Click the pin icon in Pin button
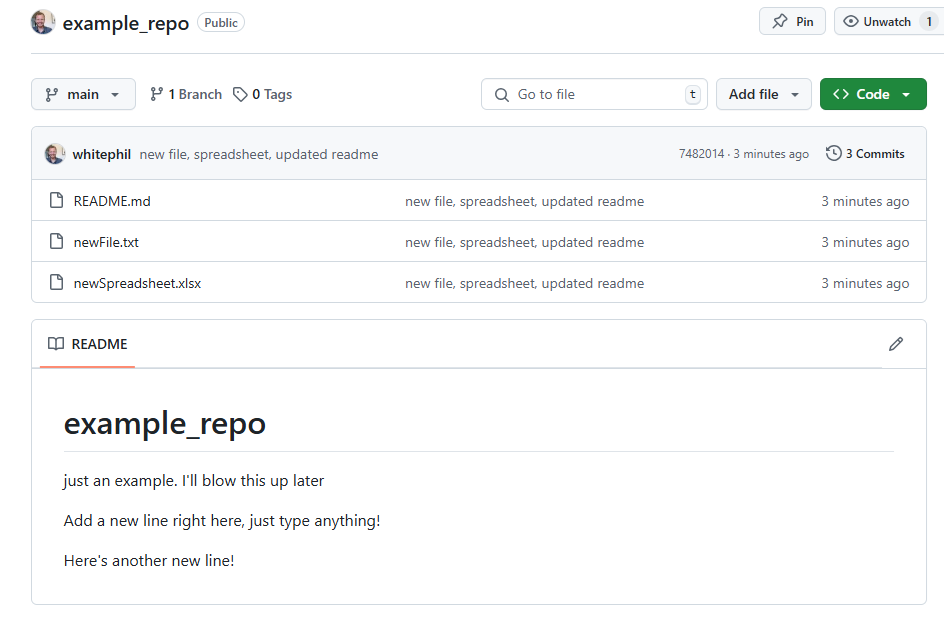 click(780, 22)
